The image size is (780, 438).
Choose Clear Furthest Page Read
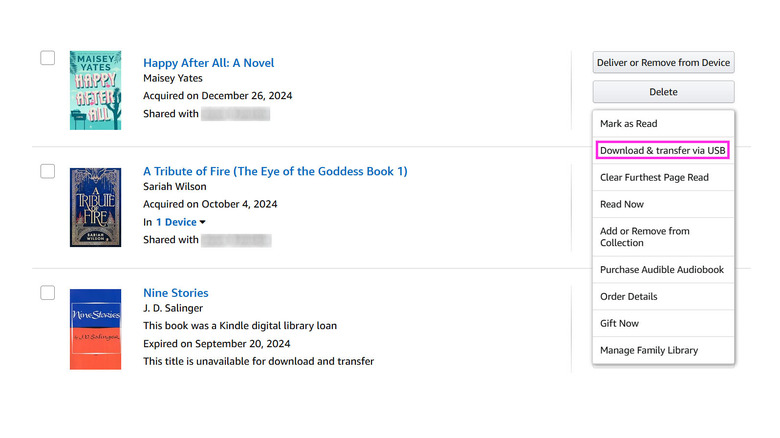(654, 177)
